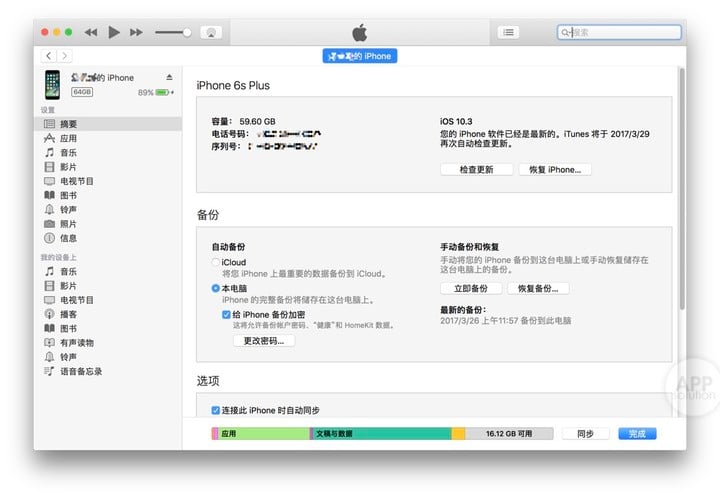Screen dimensions: 720x498
Task: Open 铃声 under settings section
Action: 108,209
